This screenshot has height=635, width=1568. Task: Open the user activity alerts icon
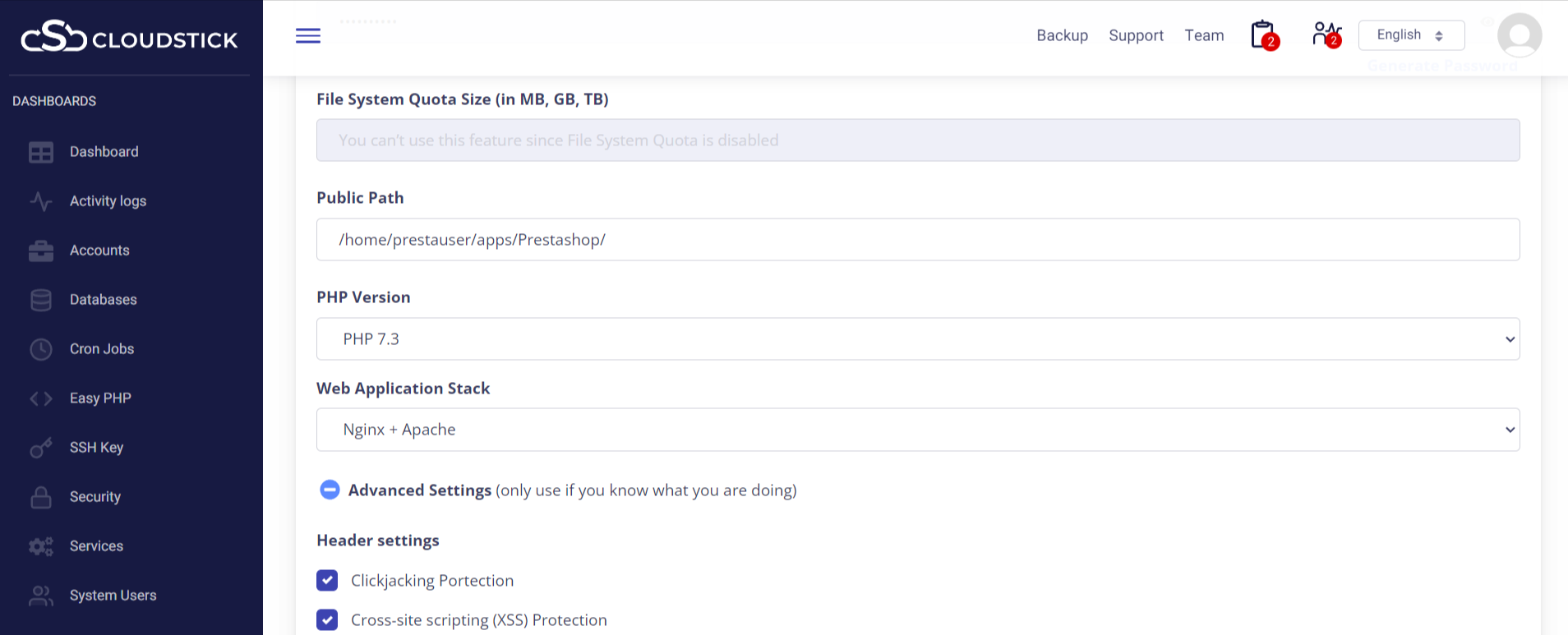[1326, 35]
